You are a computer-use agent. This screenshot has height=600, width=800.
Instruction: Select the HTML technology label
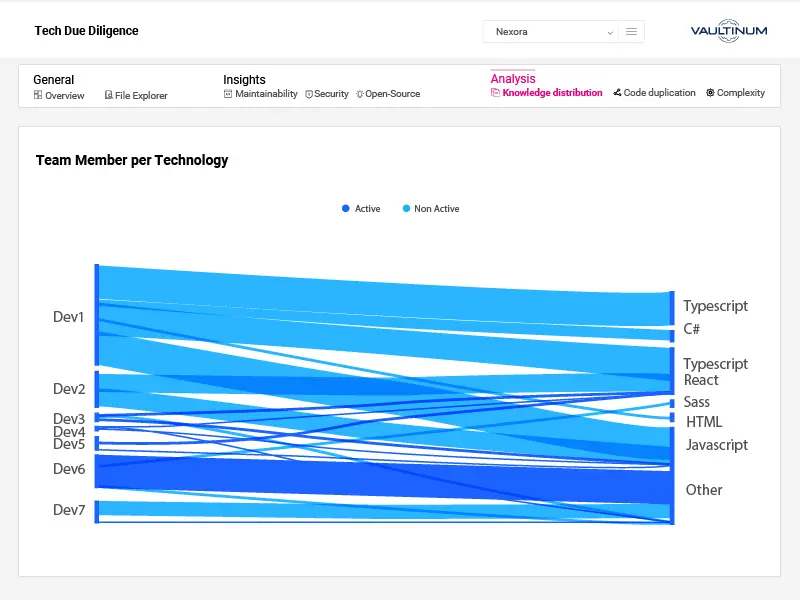point(704,422)
